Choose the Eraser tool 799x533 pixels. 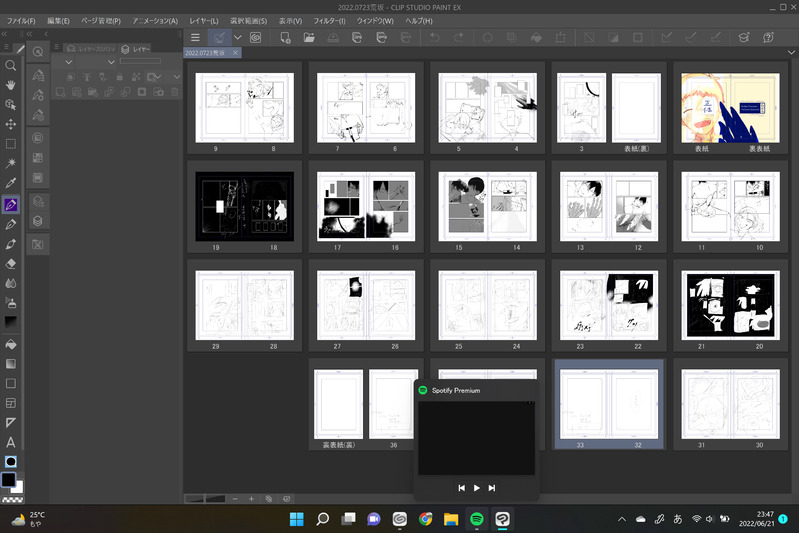point(10,264)
